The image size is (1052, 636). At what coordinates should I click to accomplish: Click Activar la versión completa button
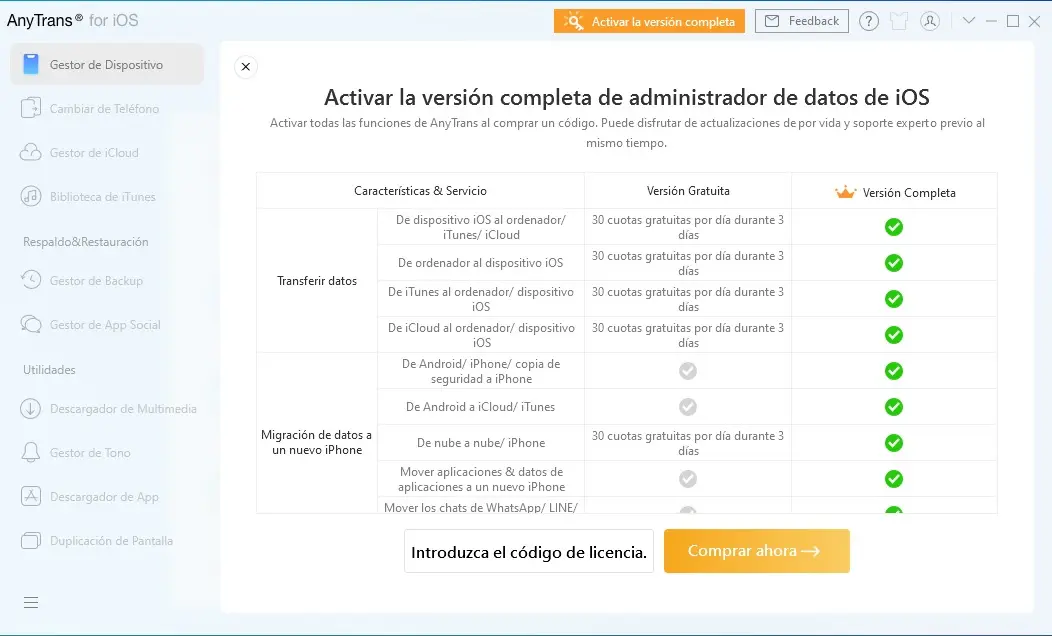[649, 21]
